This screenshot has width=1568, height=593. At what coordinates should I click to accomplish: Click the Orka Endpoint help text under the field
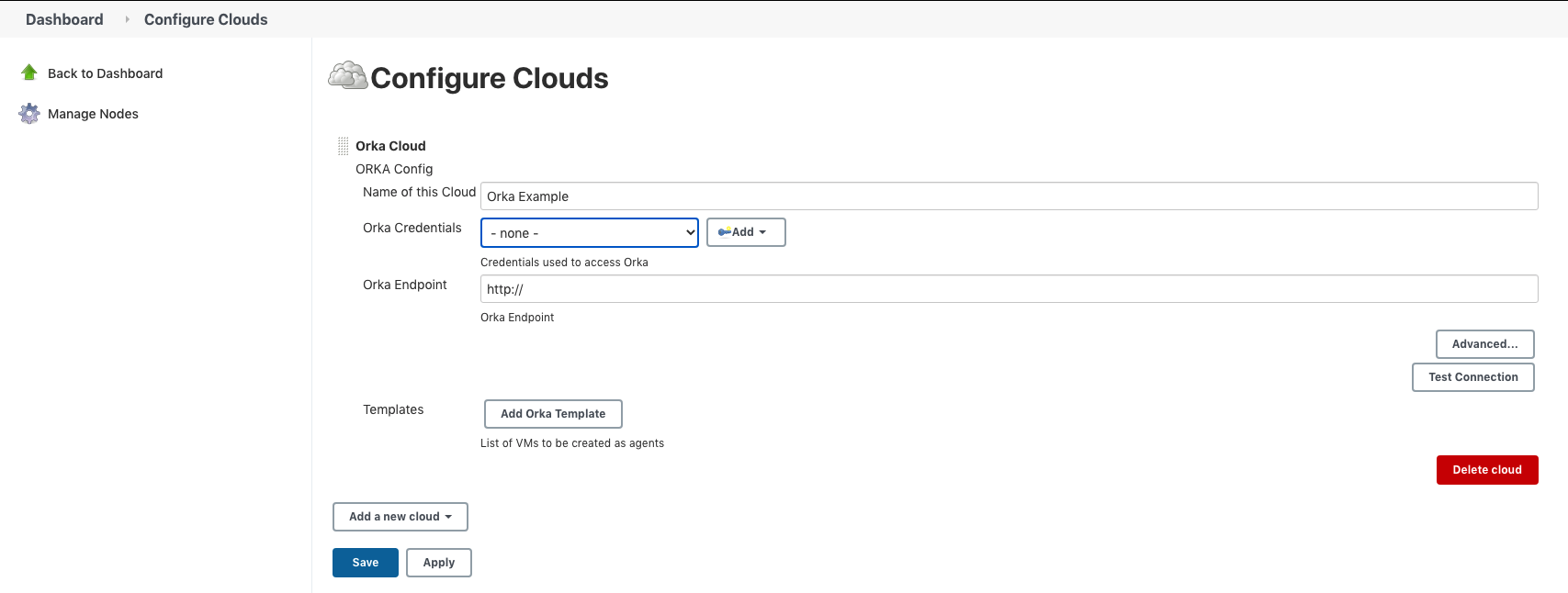(517, 318)
